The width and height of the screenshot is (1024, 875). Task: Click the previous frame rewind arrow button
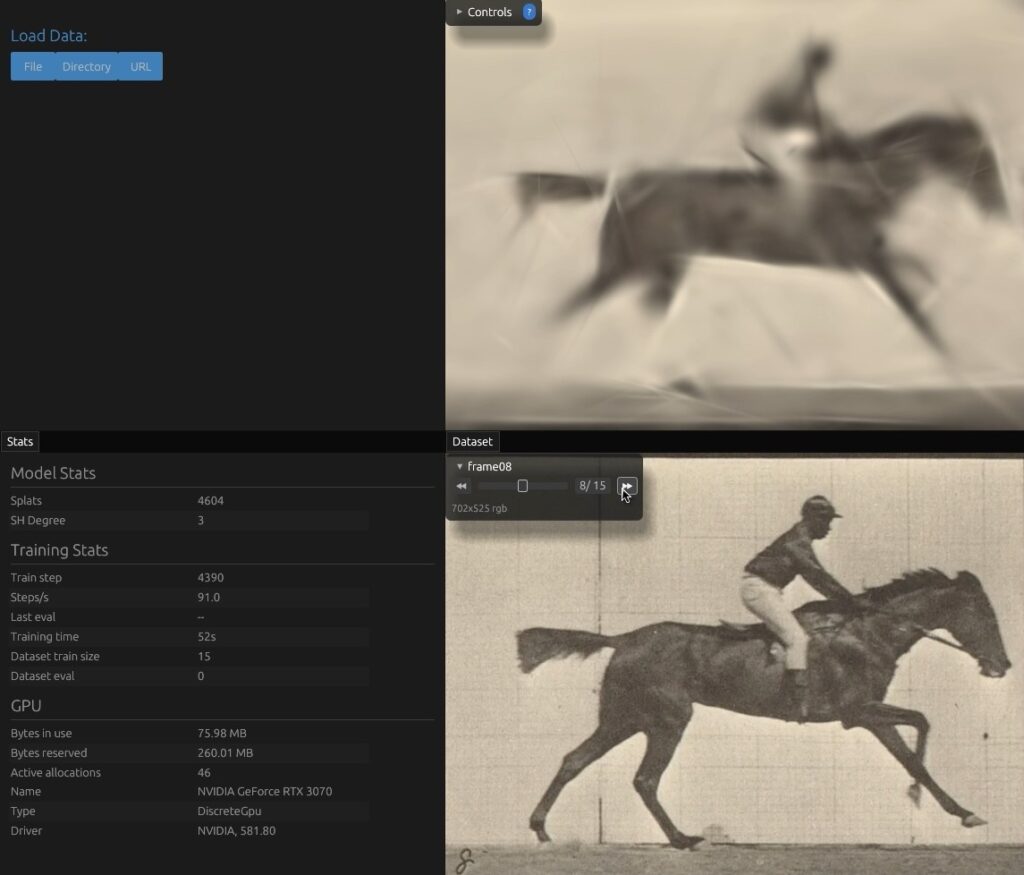[x=461, y=486]
